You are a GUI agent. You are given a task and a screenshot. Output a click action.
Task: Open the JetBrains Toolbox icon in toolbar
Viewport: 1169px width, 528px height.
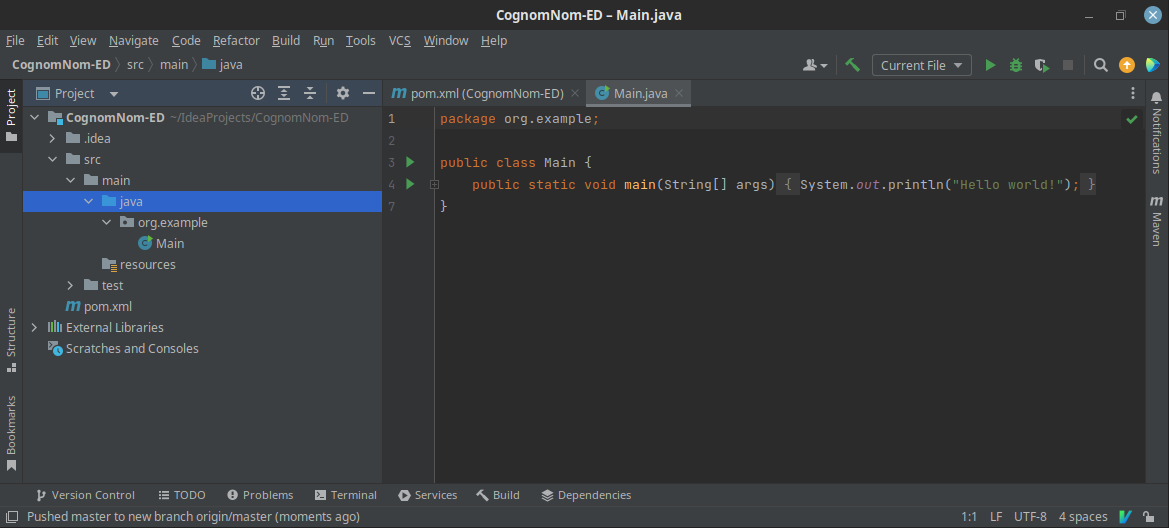tap(1153, 65)
